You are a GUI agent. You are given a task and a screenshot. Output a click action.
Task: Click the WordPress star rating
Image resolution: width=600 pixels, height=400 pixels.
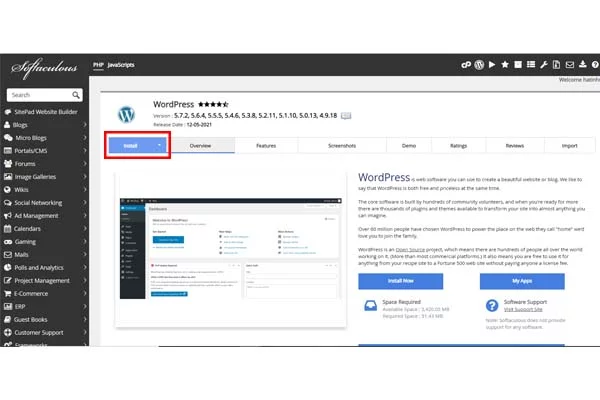tap(213, 104)
